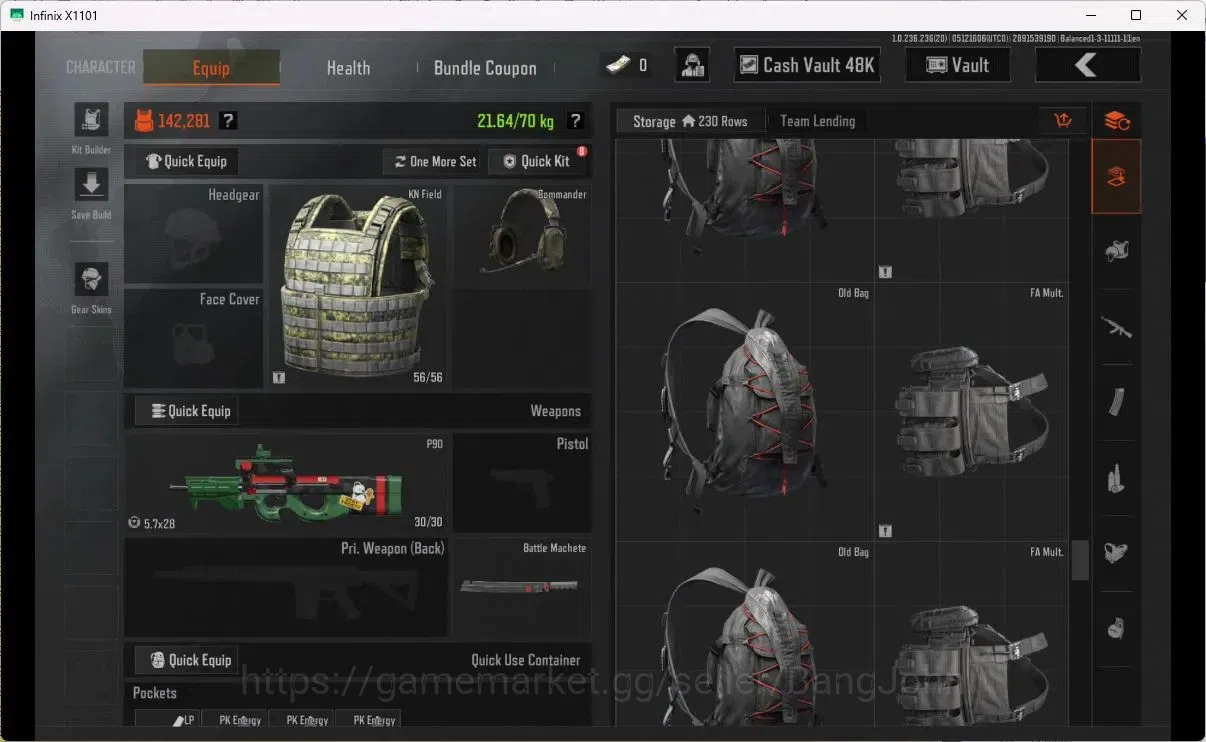Open Quick Kit with notification badge
Image resolution: width=1206 pixels, height=742 pixels.
(x=536, y=161)
